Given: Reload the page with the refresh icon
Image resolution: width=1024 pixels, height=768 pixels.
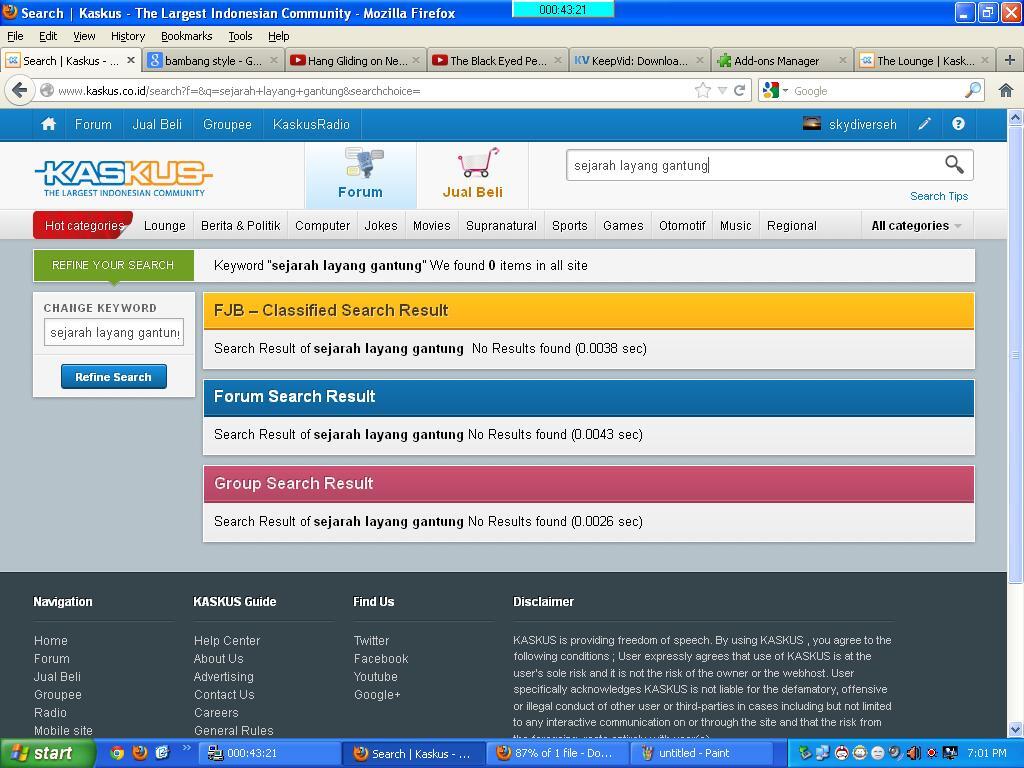Looking at the screenshot, I should point(739,90).
